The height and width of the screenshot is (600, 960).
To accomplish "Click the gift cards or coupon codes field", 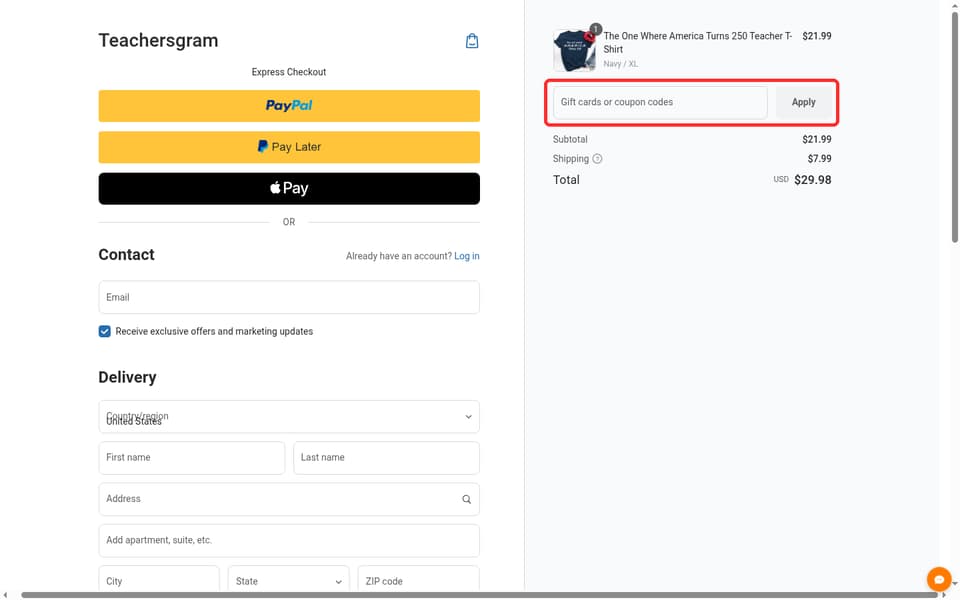I will click(660, 102).
